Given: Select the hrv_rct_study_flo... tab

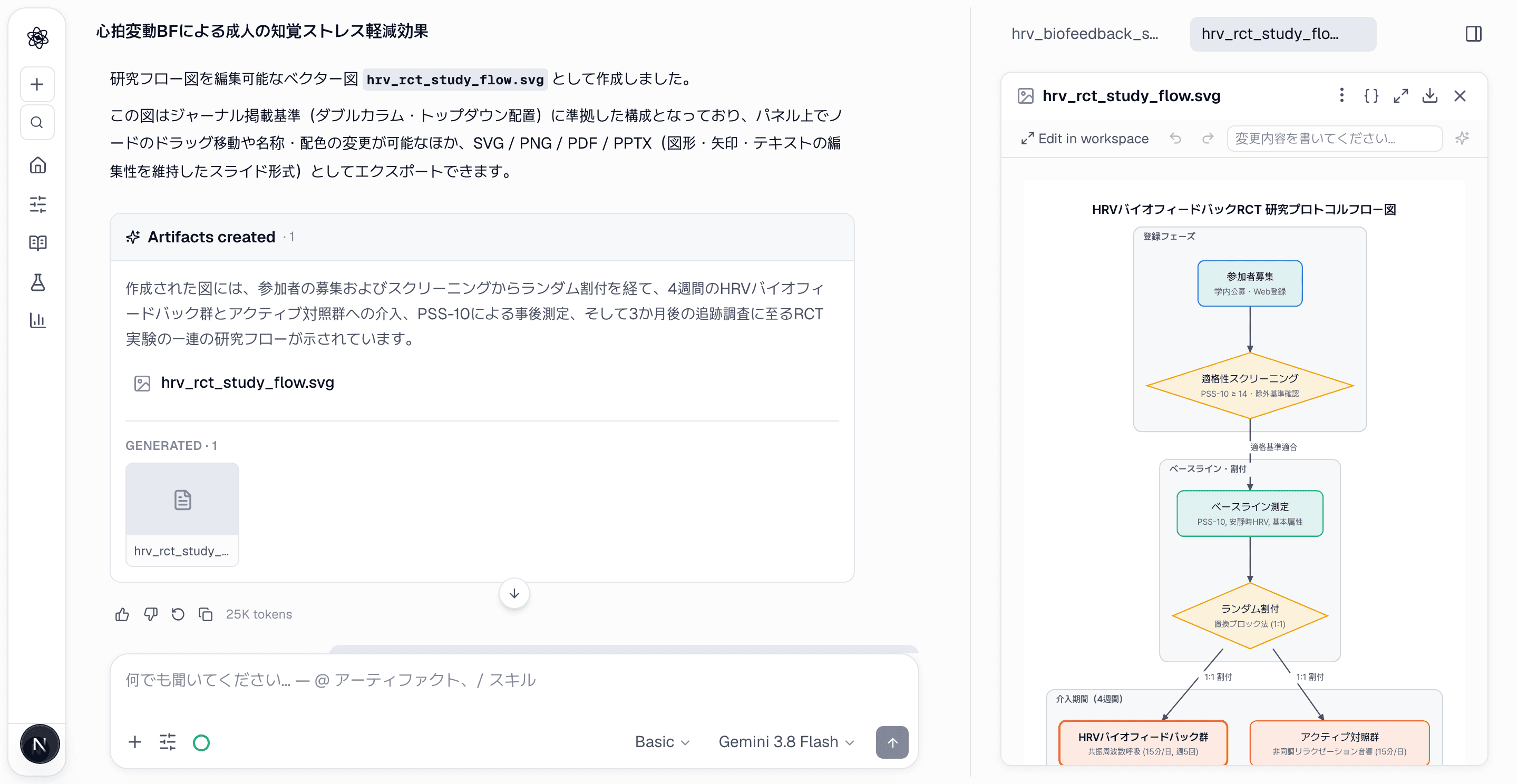Looking at the screenshot, I should click(x=1283, y=34).
